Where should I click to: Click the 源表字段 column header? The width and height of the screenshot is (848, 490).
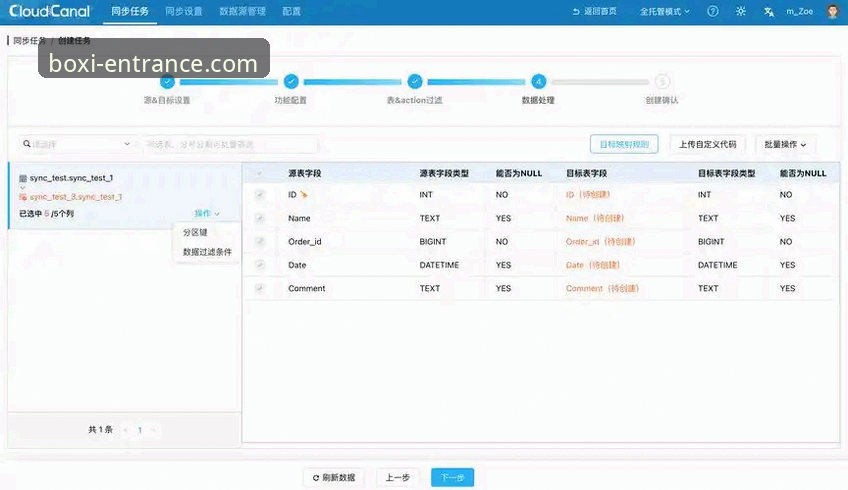click(x=304, y=173)
